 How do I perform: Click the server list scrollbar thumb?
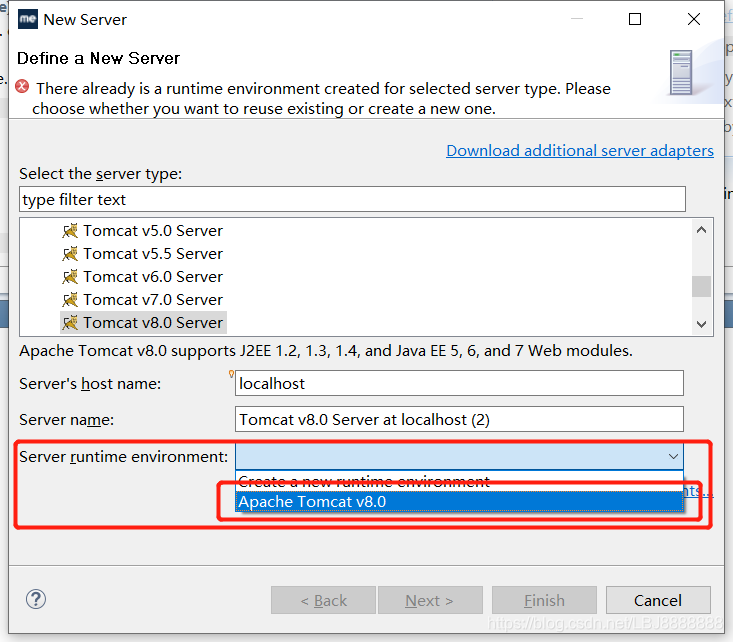701,286
